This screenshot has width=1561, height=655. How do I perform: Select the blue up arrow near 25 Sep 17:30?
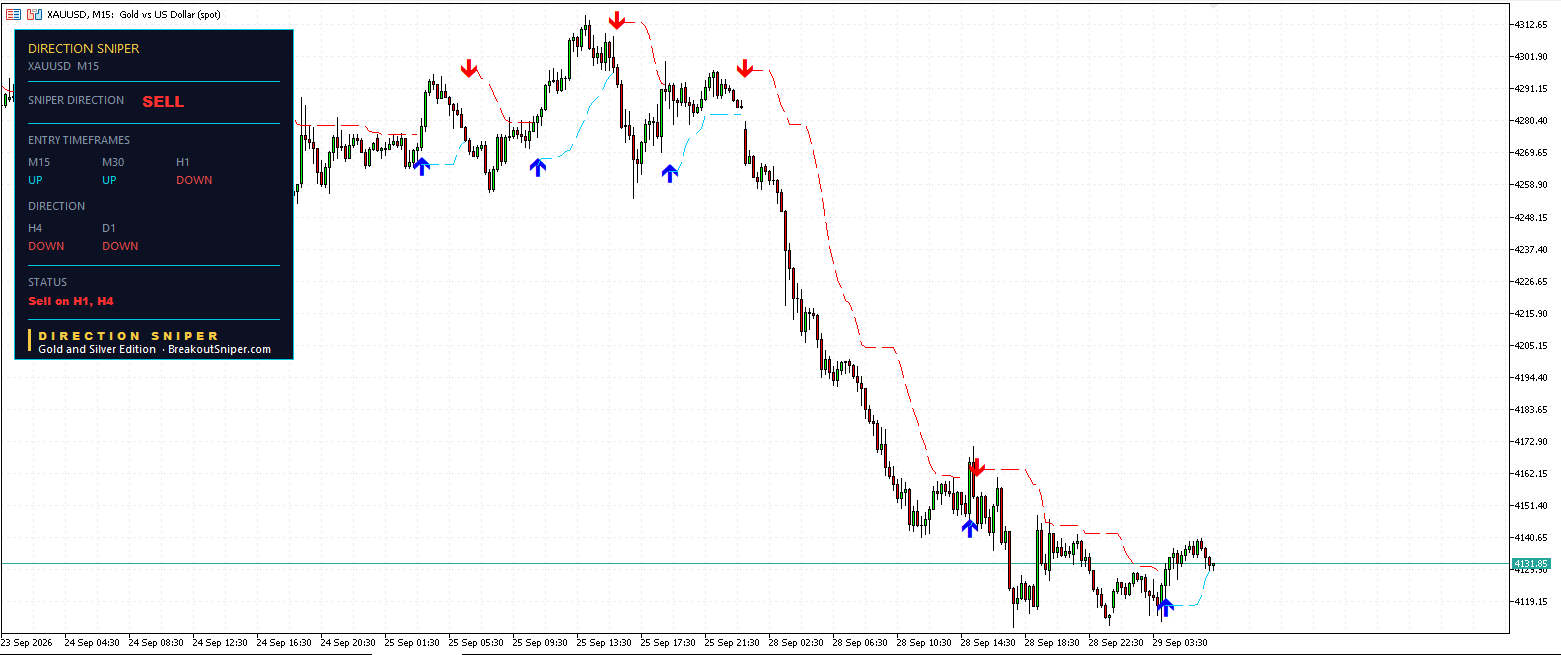click(x=670, y=173)
